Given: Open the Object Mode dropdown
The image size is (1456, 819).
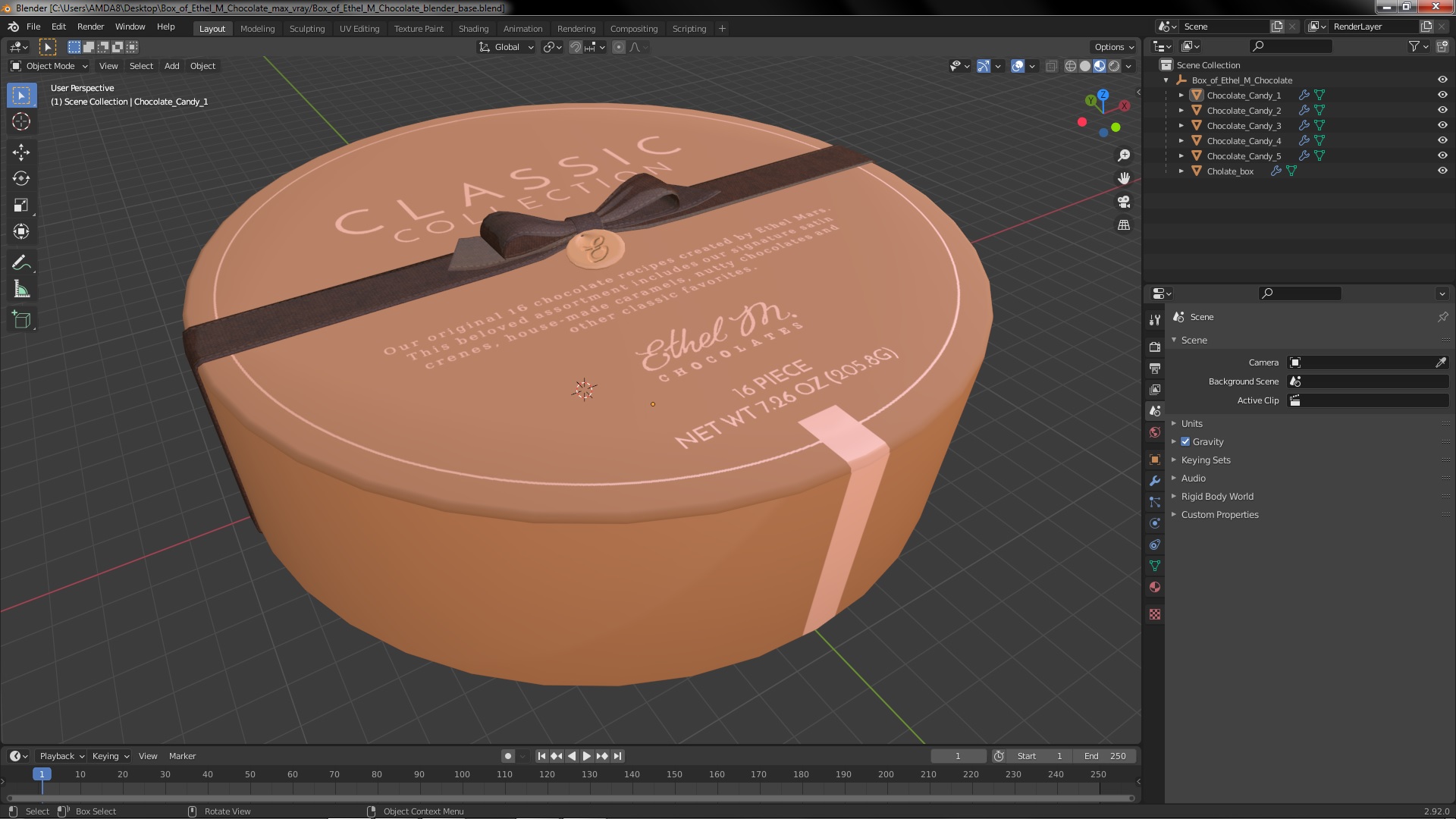Looking at the screenshot, I should (49, 66).
